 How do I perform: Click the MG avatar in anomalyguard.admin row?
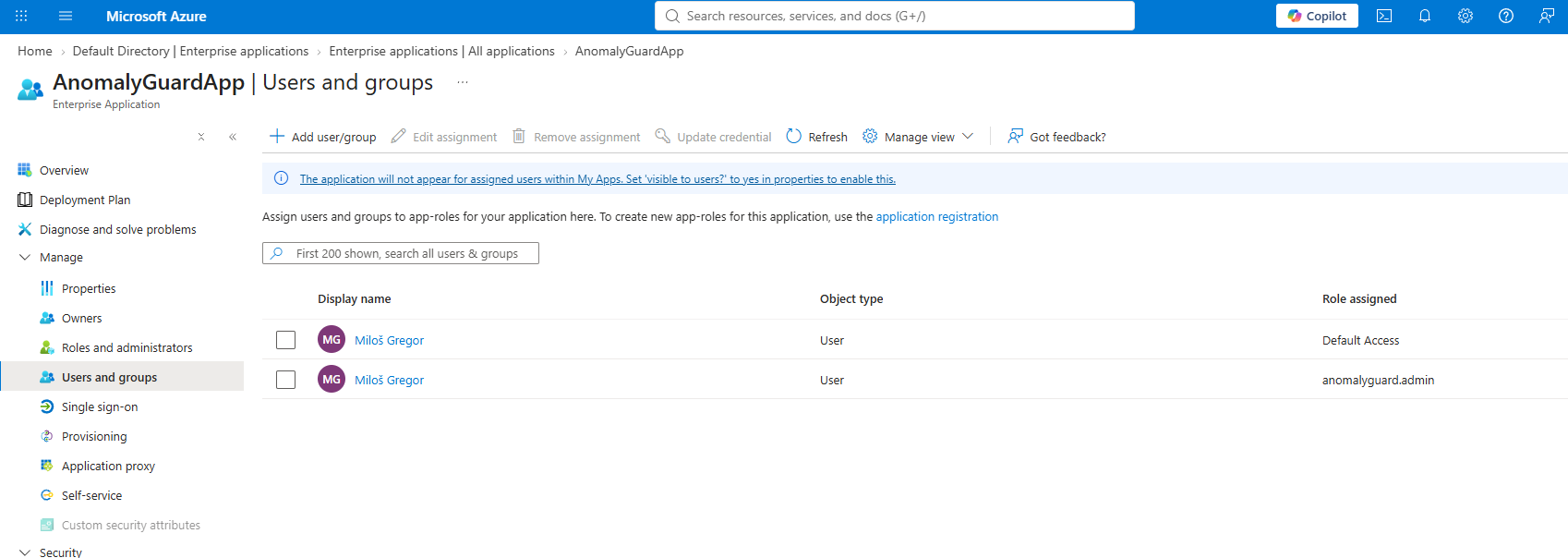(332, 379)
